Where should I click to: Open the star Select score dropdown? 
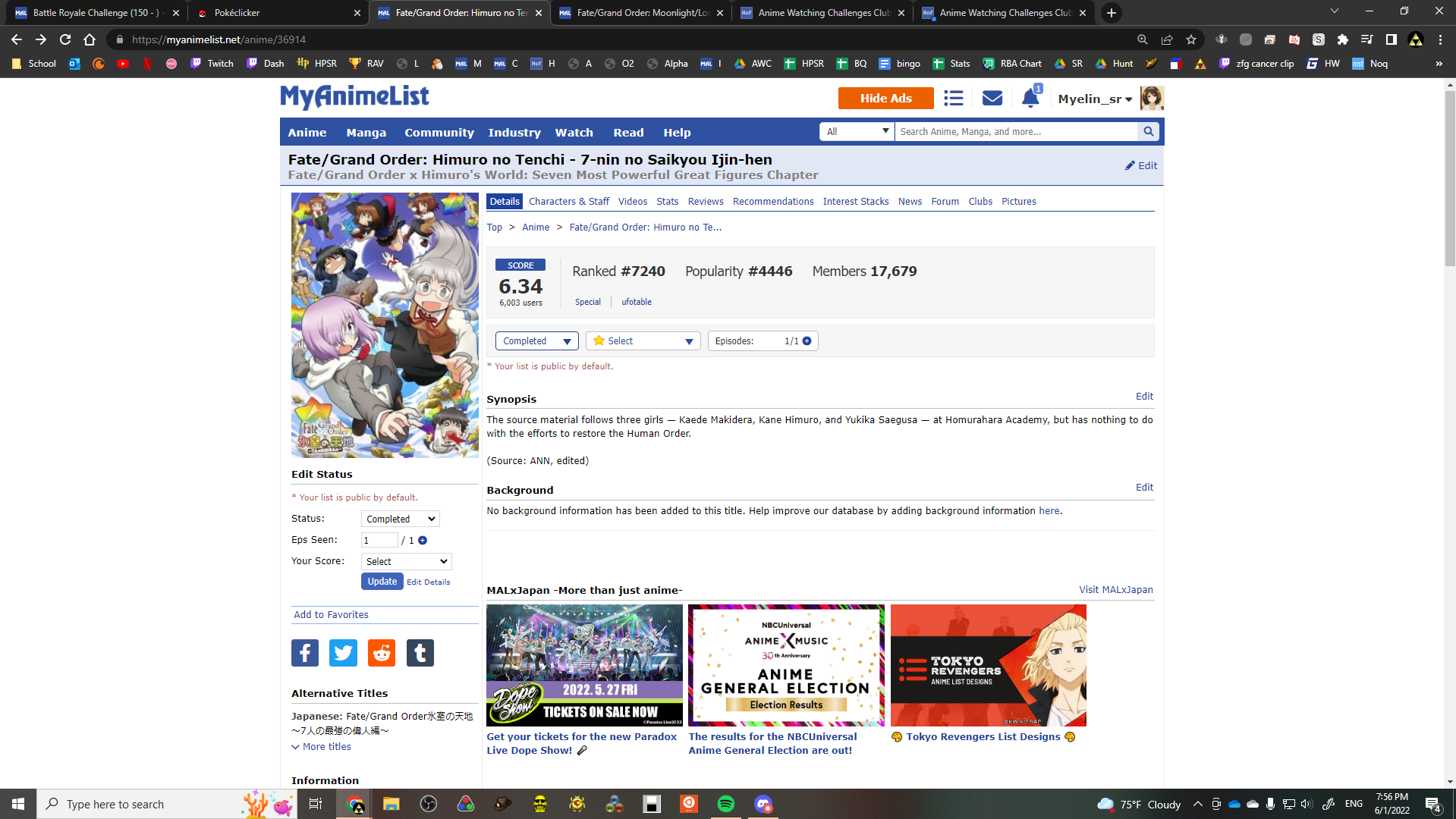(x=643, y=341)
